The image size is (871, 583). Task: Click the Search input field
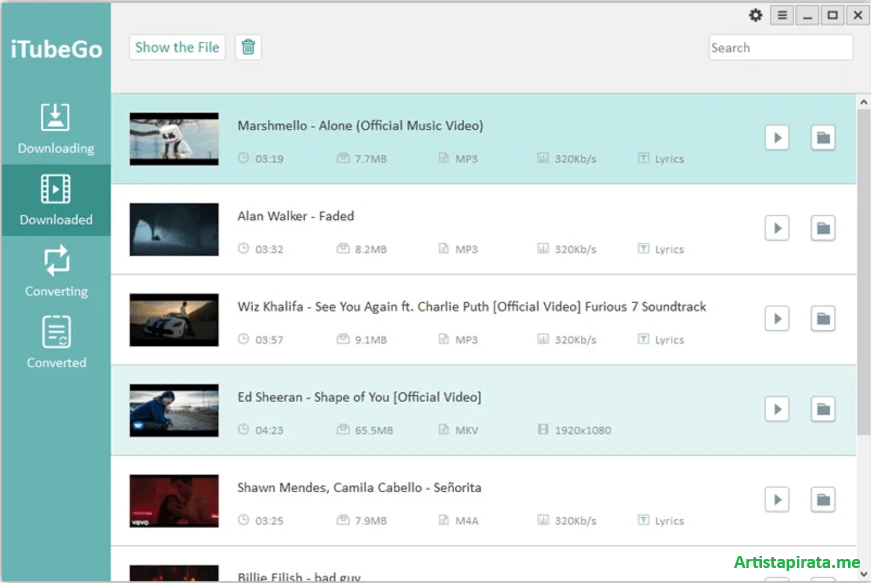point(780,47)
